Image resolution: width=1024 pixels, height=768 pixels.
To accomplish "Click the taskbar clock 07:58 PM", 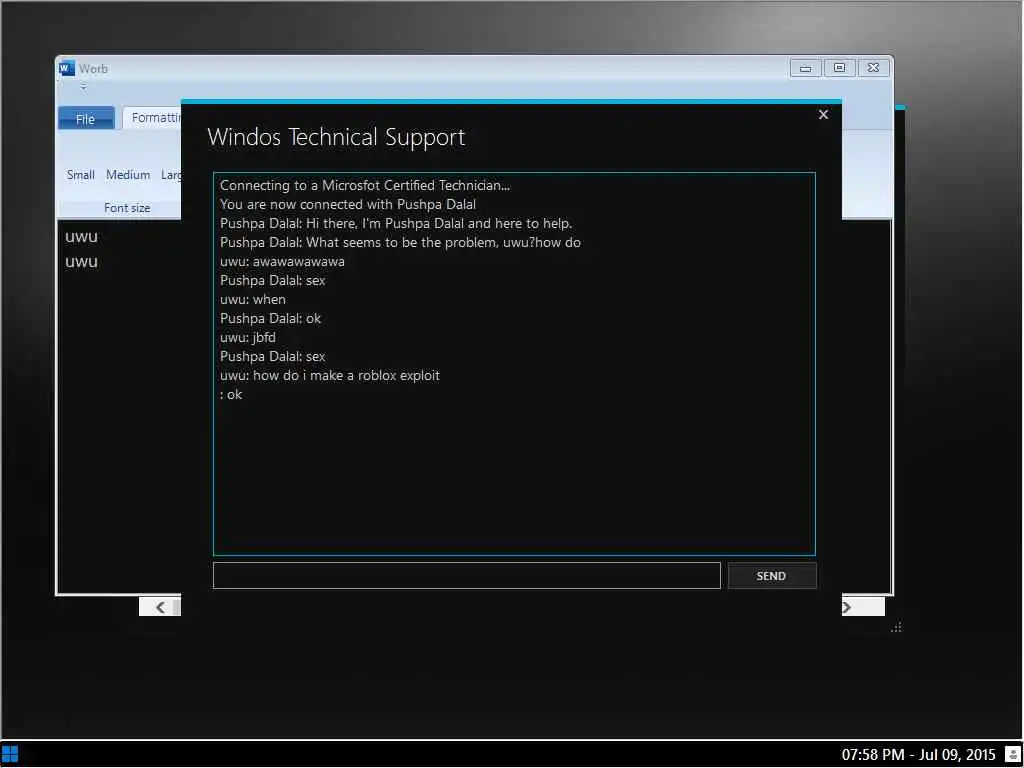I will (x=918, y=755).
